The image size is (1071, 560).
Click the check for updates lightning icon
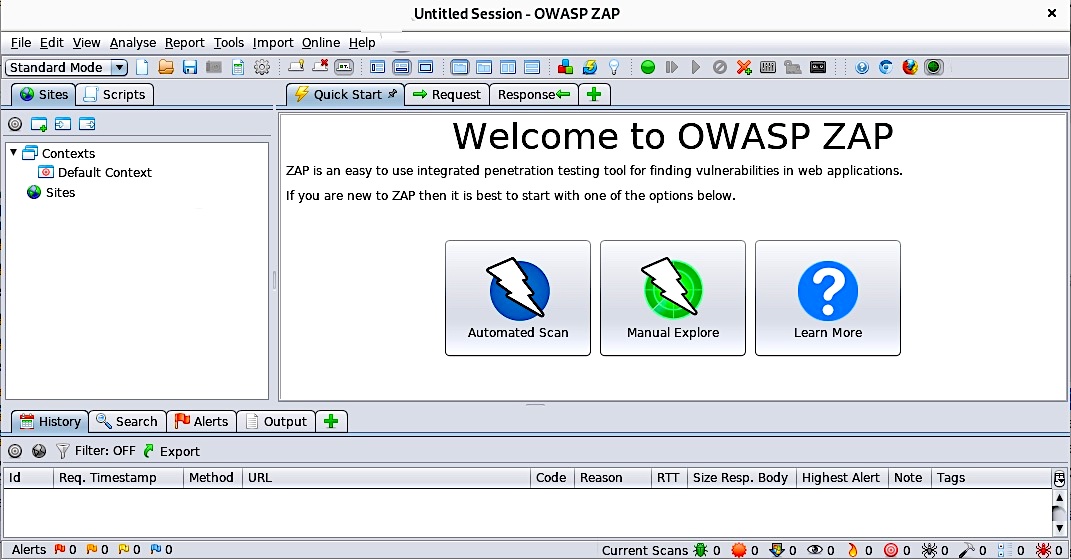[589, 67]
